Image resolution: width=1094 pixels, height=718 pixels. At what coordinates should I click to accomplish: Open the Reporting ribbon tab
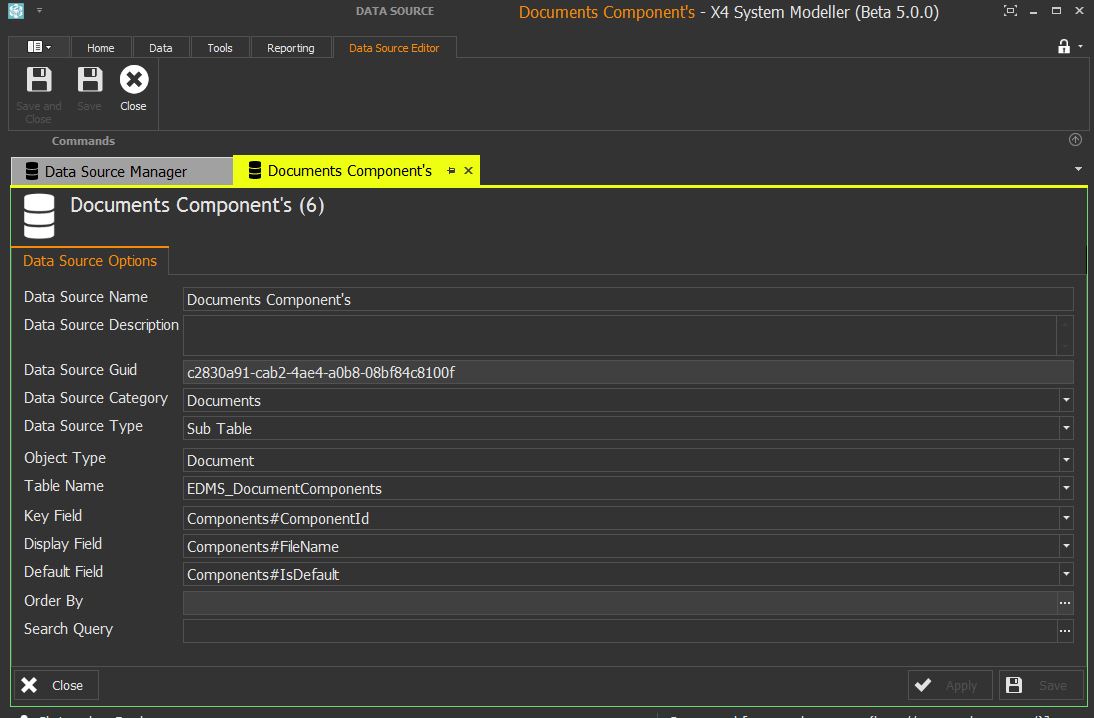[x=291, y=47]
